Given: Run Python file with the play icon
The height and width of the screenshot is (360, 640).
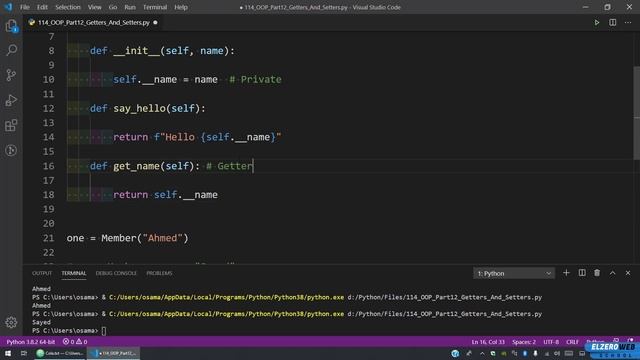Looking at the screenshot, I should (x=596, y=22).
